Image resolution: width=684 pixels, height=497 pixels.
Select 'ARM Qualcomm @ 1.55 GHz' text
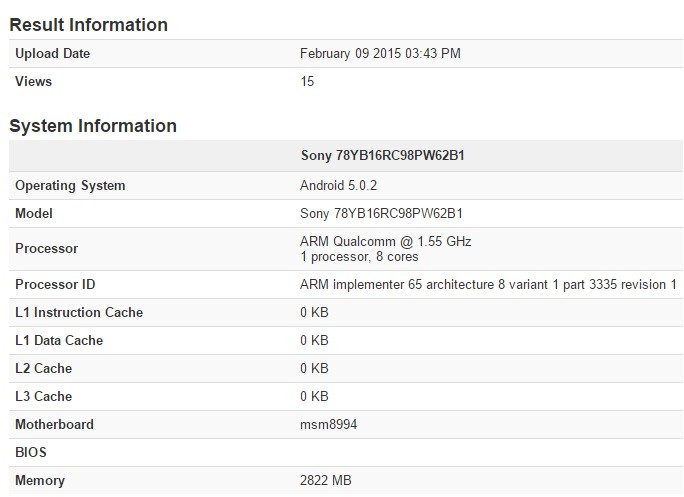point(385,241)
